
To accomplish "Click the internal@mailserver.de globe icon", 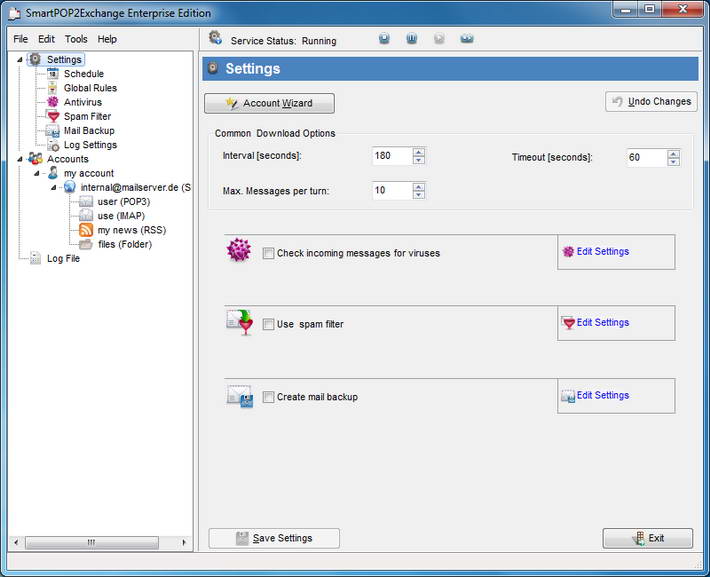I will pyautogui.click(x=69, y=187).
